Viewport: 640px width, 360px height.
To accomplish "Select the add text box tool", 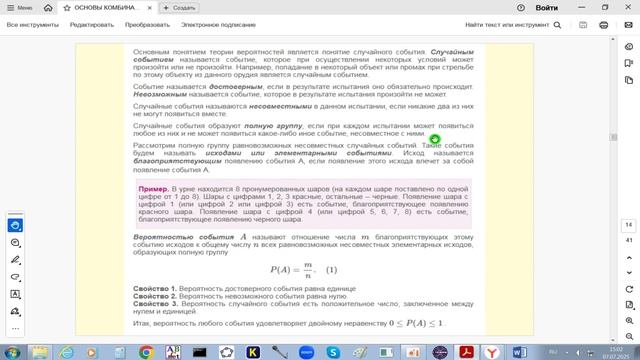I will pos(15,294).
